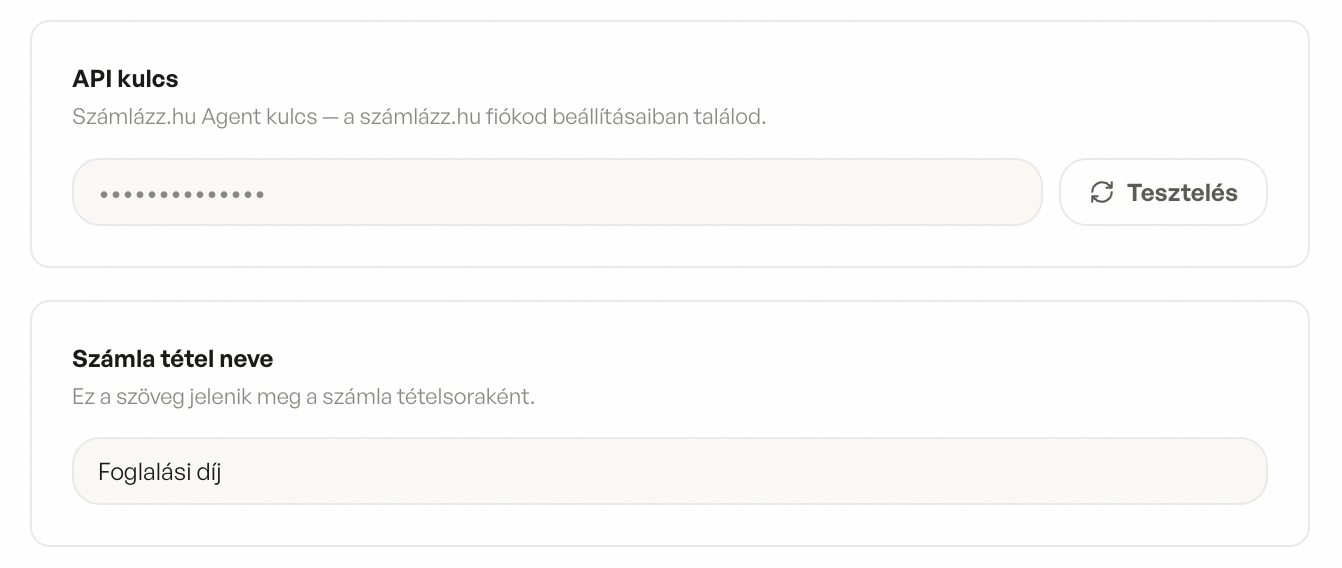This screenshot has width=1342, height=568.
Task: Click the refresh arrows icon beside Tesztelés
Action: (x=1101, y=193)
